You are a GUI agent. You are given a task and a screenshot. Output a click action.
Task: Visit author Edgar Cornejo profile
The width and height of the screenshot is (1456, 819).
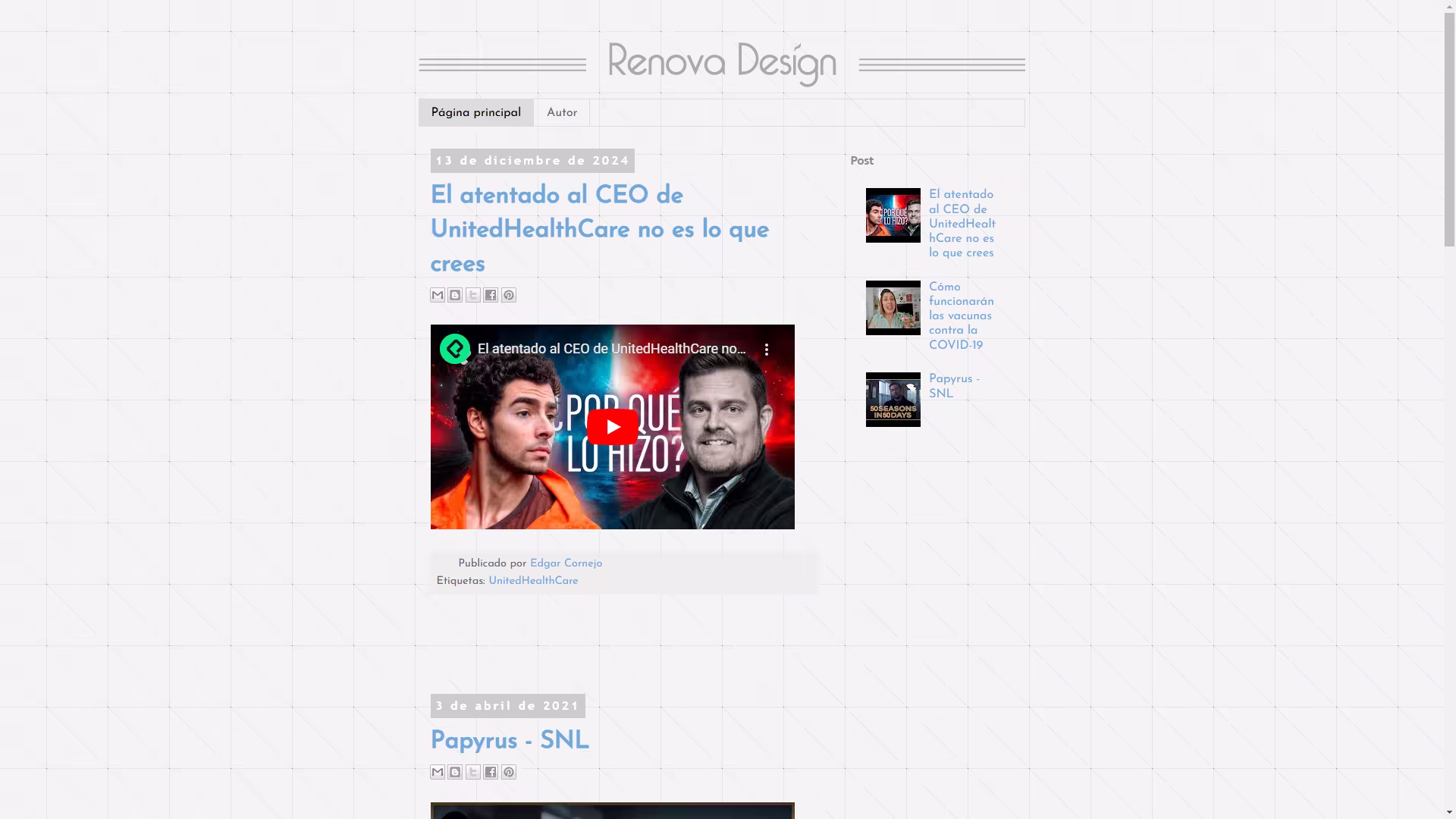tap(566, 563)
